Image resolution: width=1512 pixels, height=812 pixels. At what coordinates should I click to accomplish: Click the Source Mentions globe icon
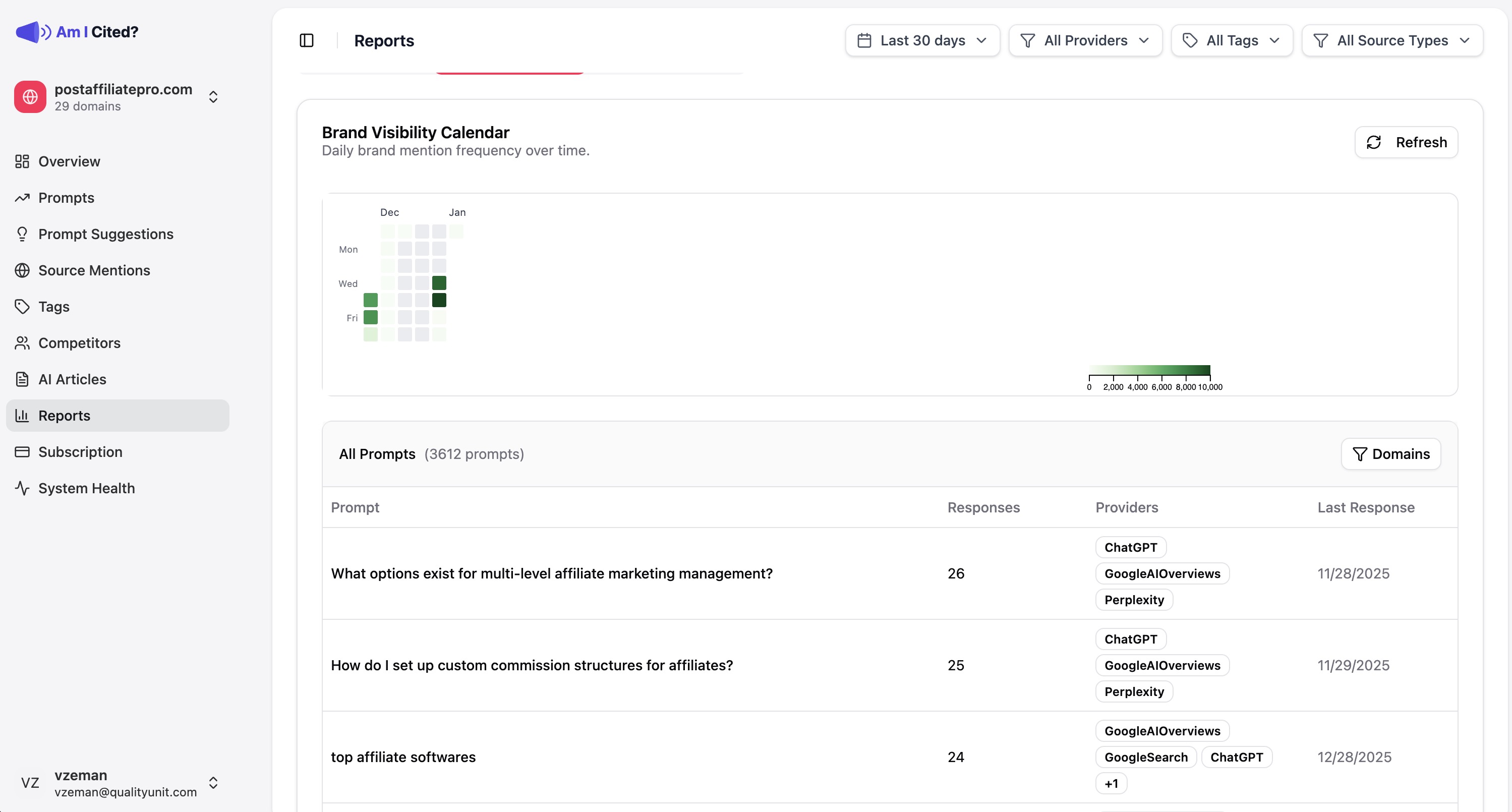(22, 271)
